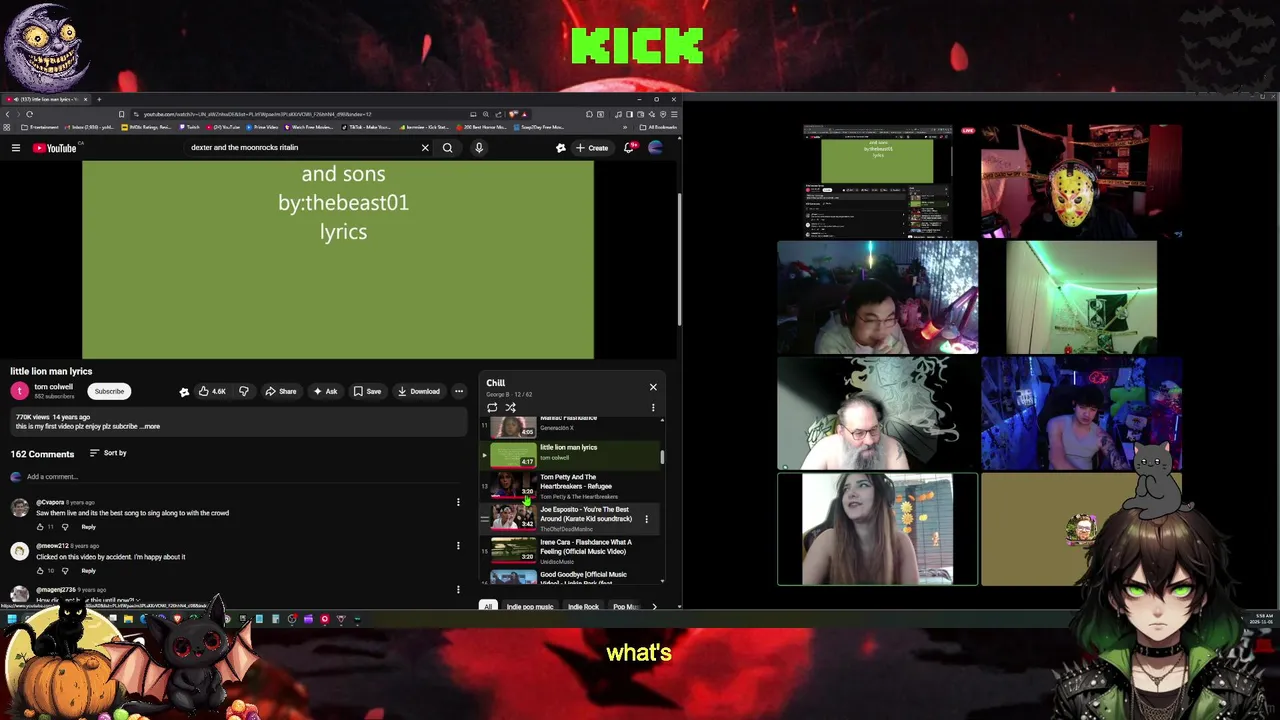Open the Twitch bookmark

[191, 127]
